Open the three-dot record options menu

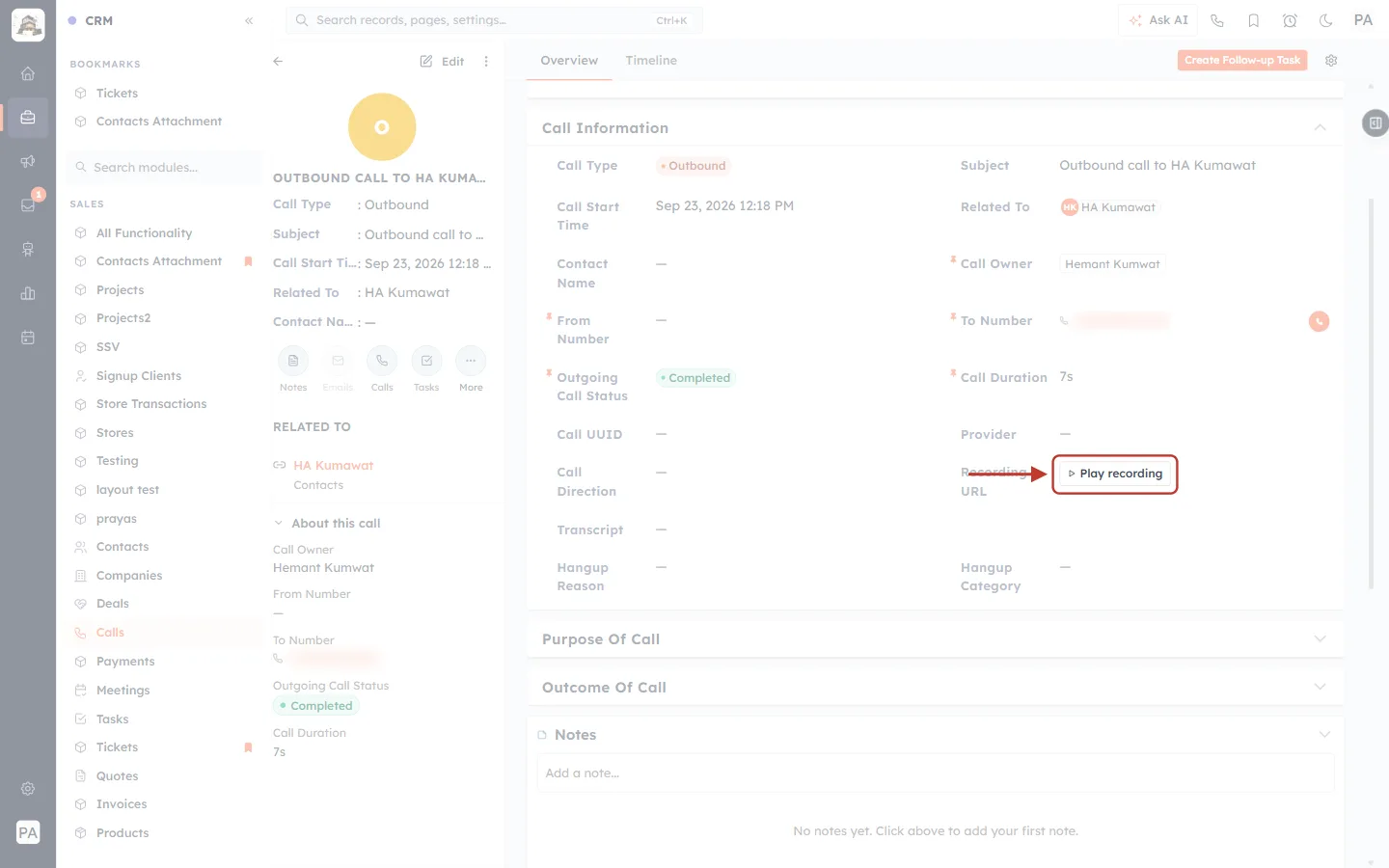click(x=486, y=61)
